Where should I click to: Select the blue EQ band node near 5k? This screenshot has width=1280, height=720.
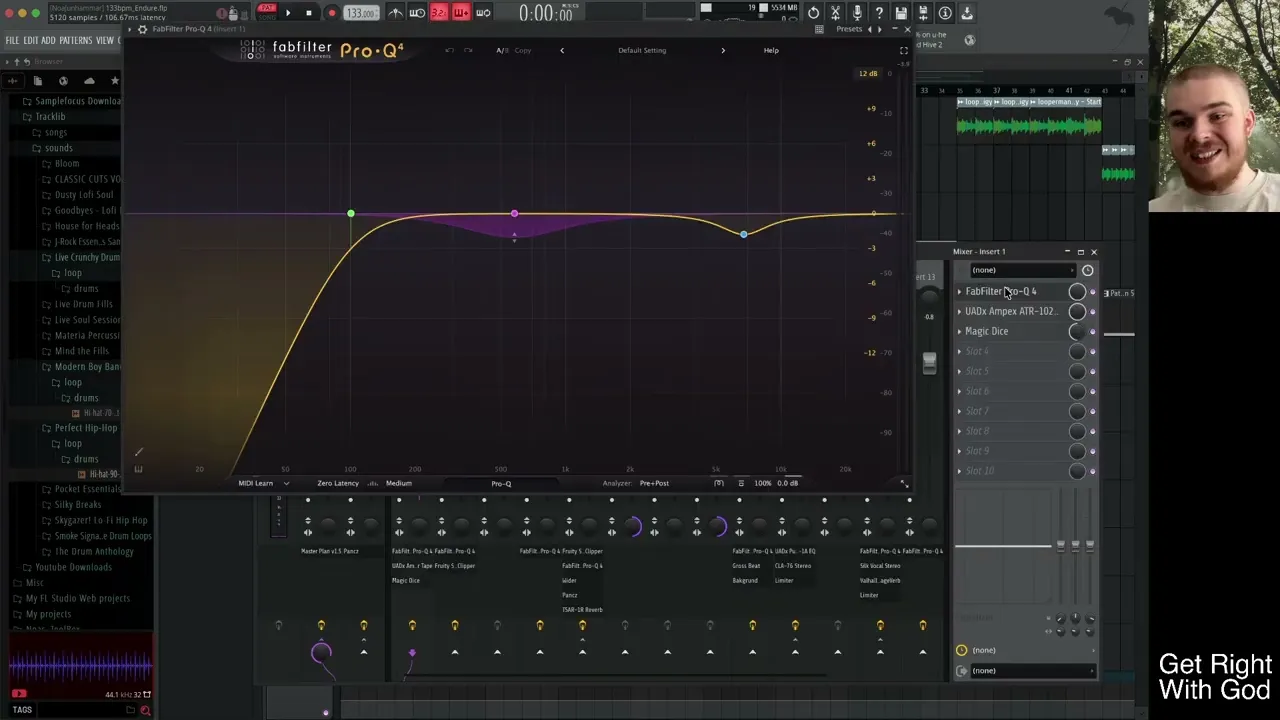coord(743,234)
